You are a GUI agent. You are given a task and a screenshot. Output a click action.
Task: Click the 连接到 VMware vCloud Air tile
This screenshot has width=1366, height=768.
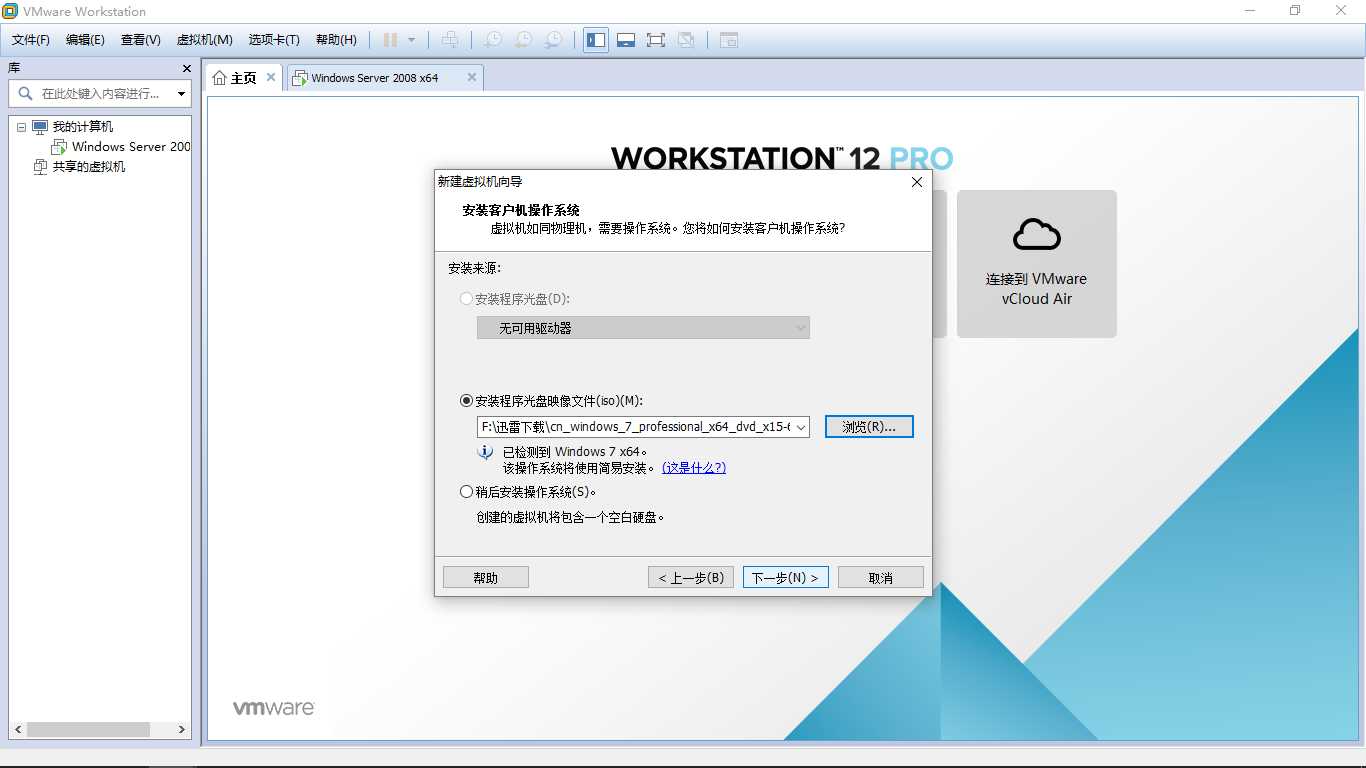click(x=1037, y=264)
